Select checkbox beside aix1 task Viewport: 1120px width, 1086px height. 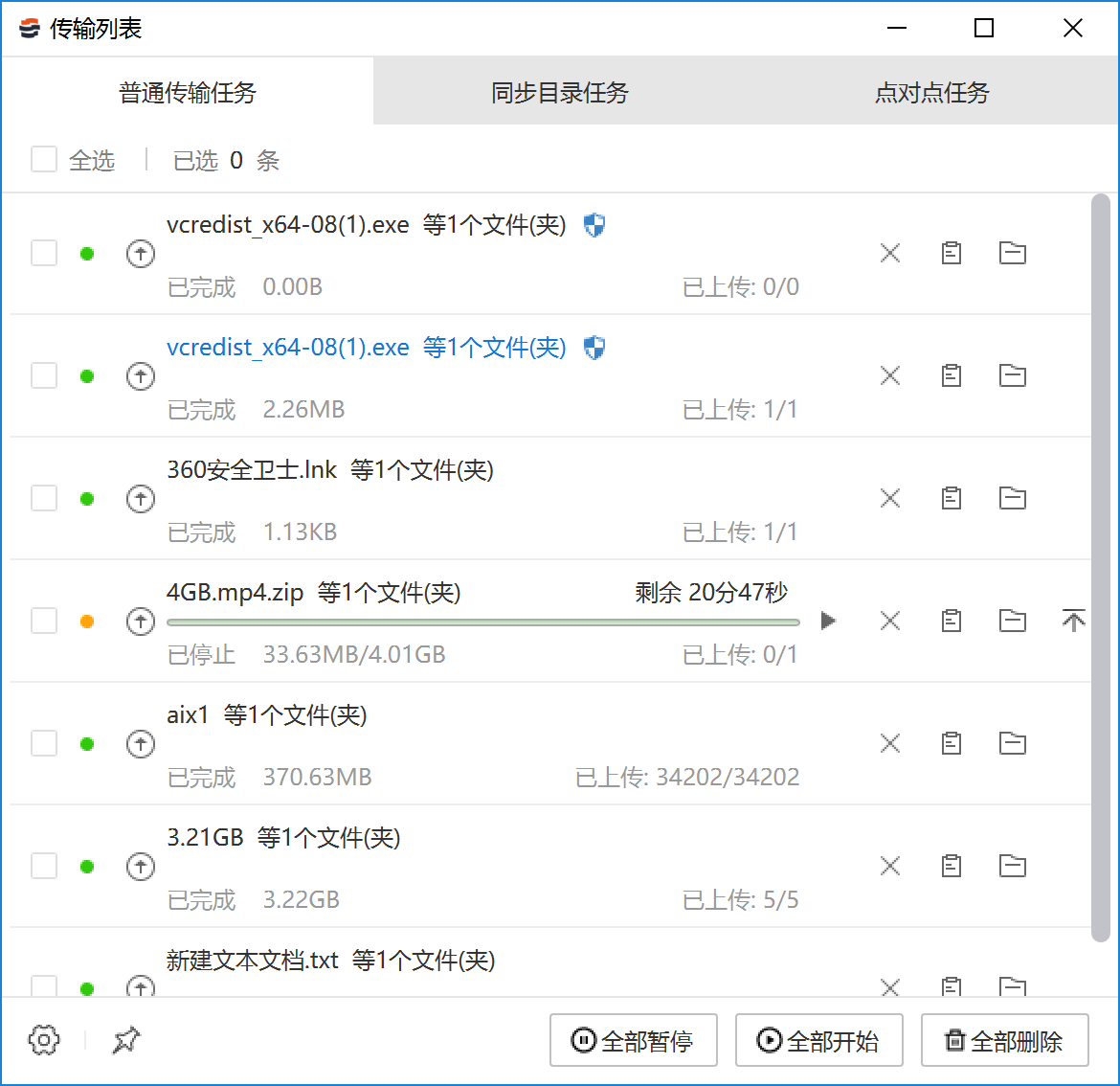click(x=44, y=743)
